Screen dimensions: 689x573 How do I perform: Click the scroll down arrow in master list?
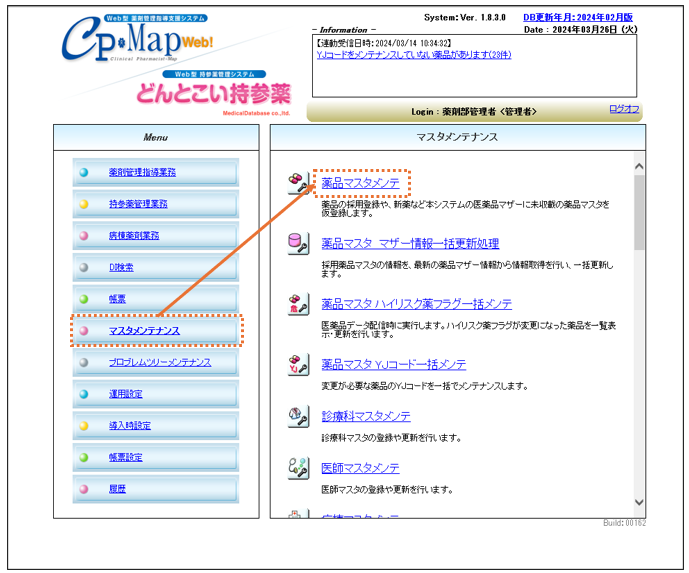pyautogui.click(x=639, y=509)
